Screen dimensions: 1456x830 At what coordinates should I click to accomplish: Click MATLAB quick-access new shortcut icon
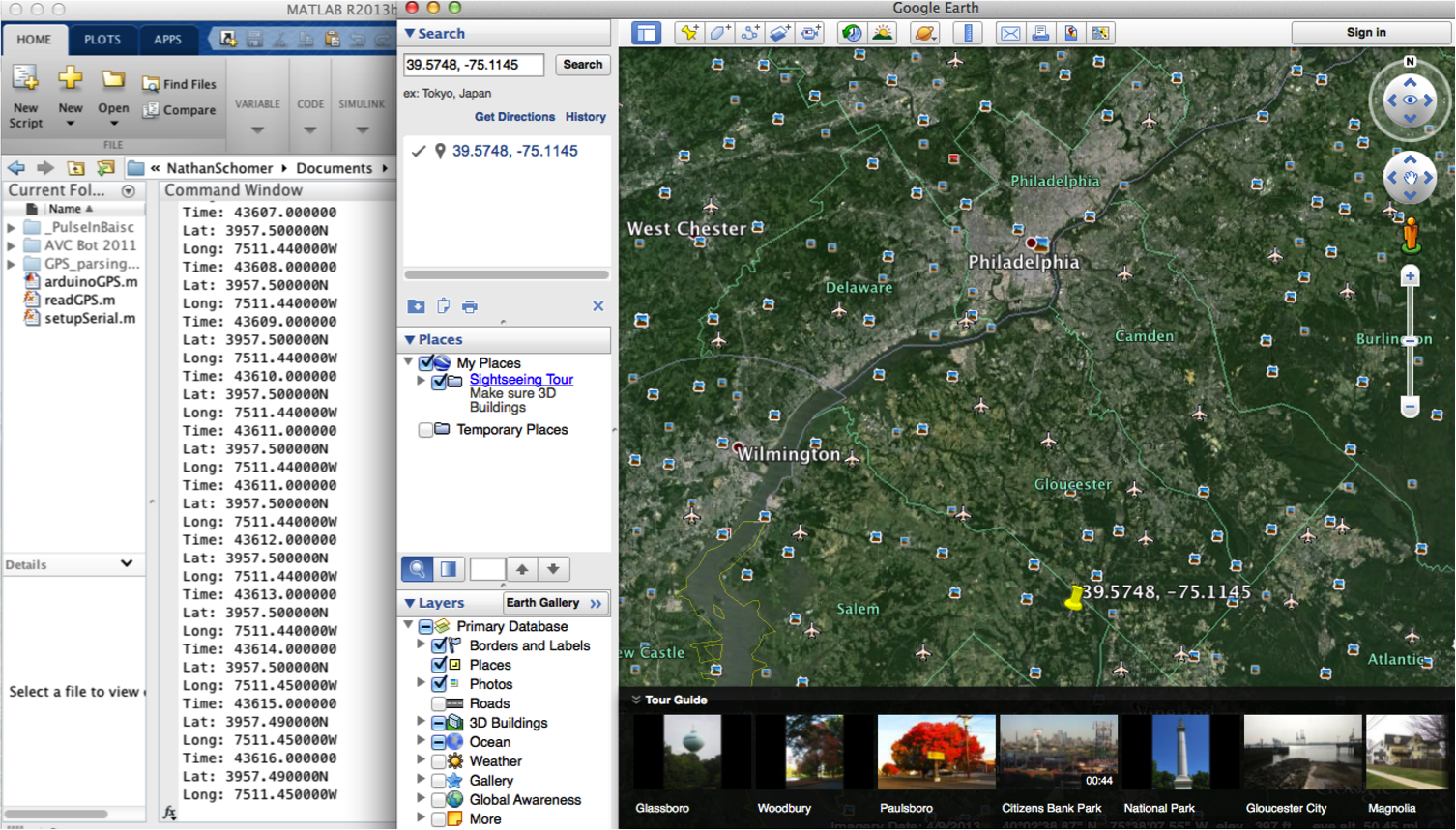[228, 39]
